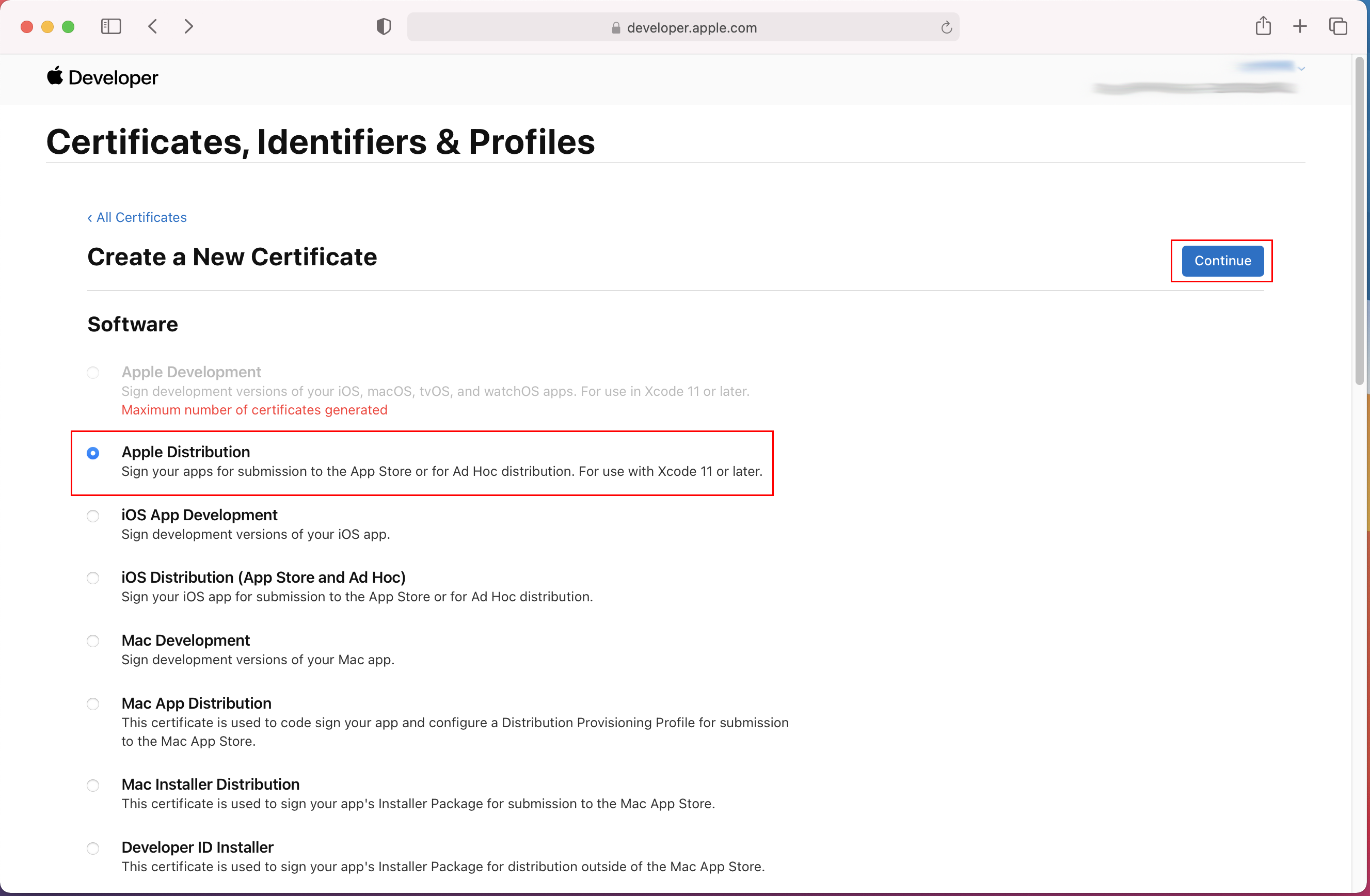Click the Apple Developer logo
This screenshot has width=1370, height=896.
coord(102,78)
